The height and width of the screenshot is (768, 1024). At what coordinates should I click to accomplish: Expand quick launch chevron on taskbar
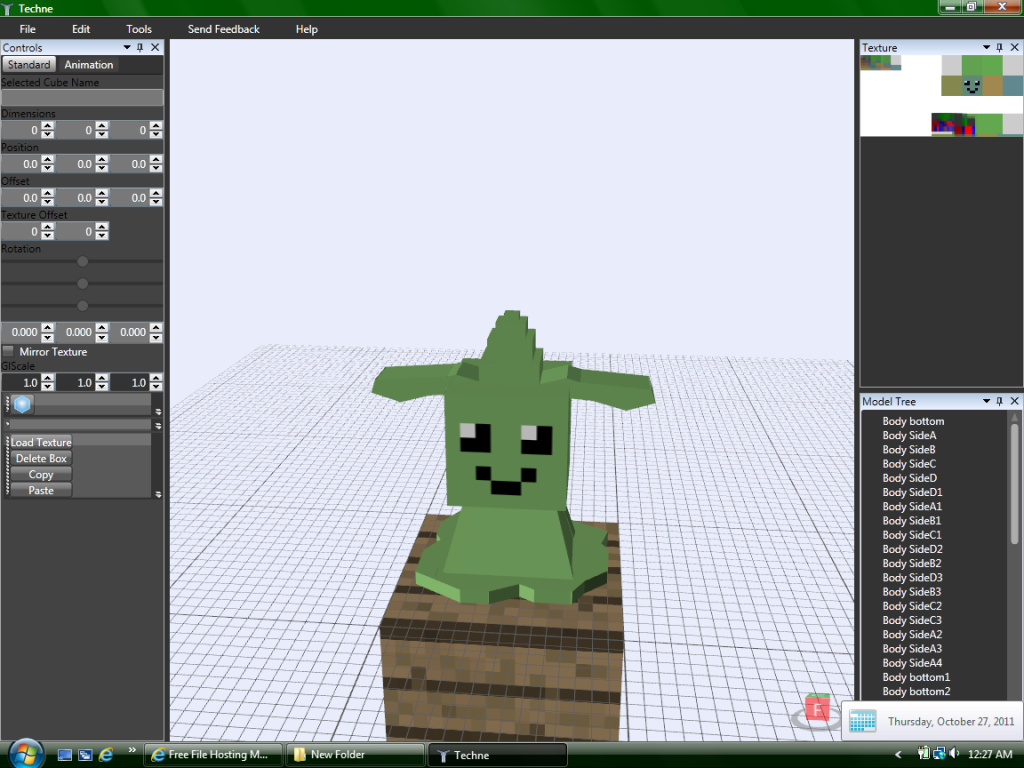tap(132, 750)
